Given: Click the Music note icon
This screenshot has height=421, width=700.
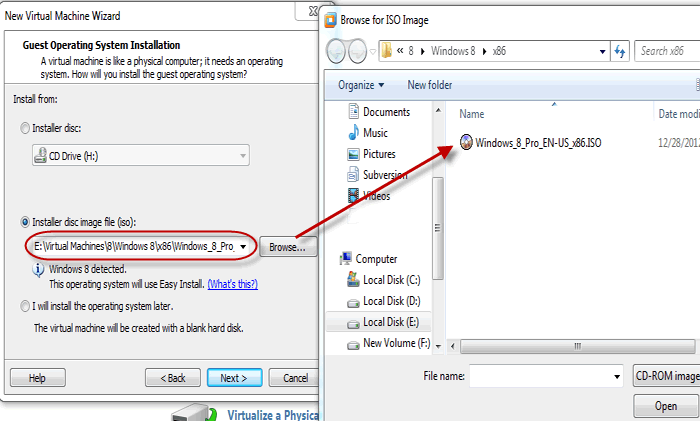Looking at the screenshot, I should (x=354, y=132).
